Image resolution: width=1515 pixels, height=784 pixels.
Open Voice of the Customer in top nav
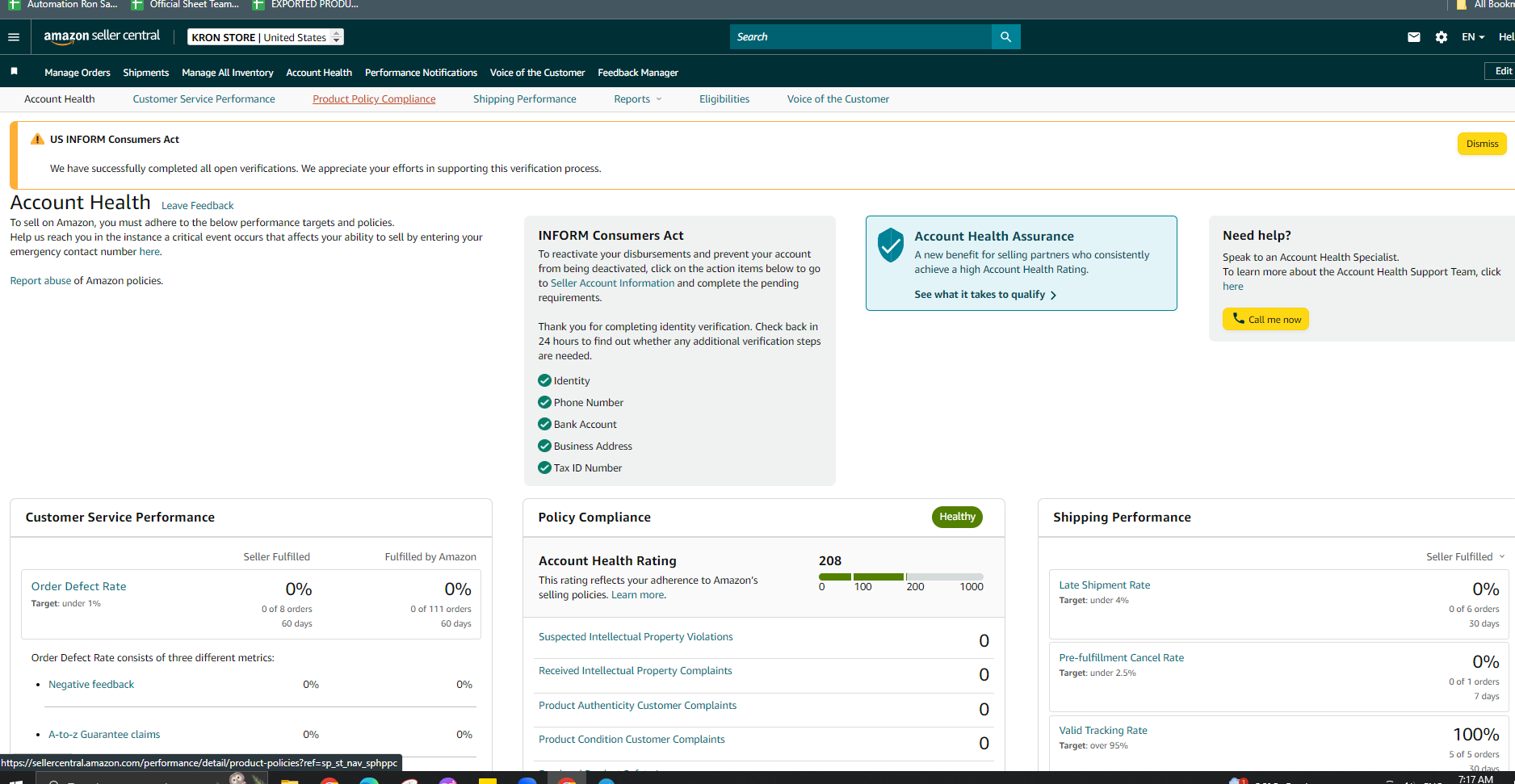pos(537,73)
